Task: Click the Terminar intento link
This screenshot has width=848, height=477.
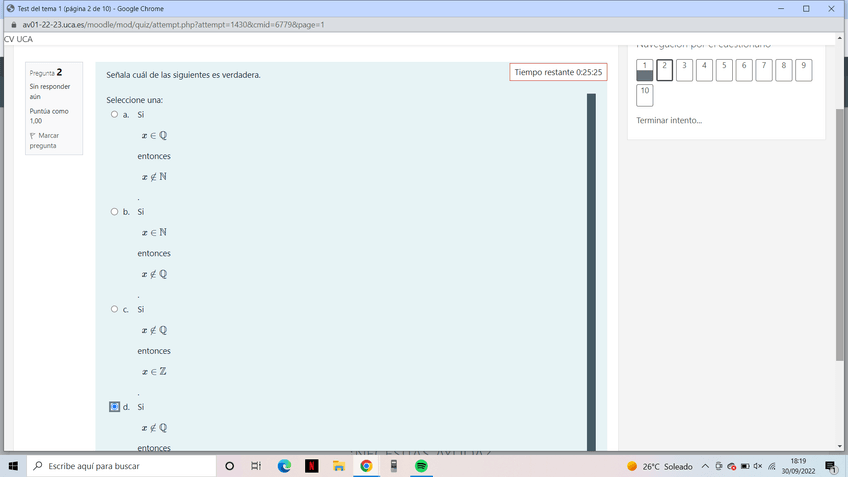Action: click(x=669, y=121)
